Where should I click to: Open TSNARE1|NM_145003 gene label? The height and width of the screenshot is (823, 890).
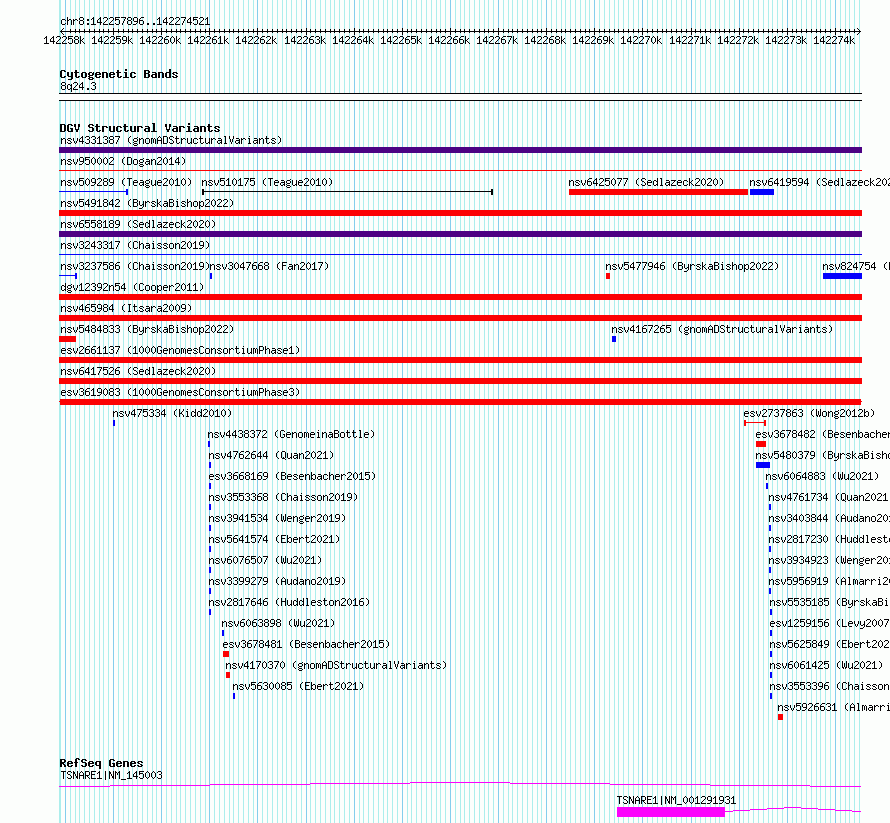click(x=111, y=775)
